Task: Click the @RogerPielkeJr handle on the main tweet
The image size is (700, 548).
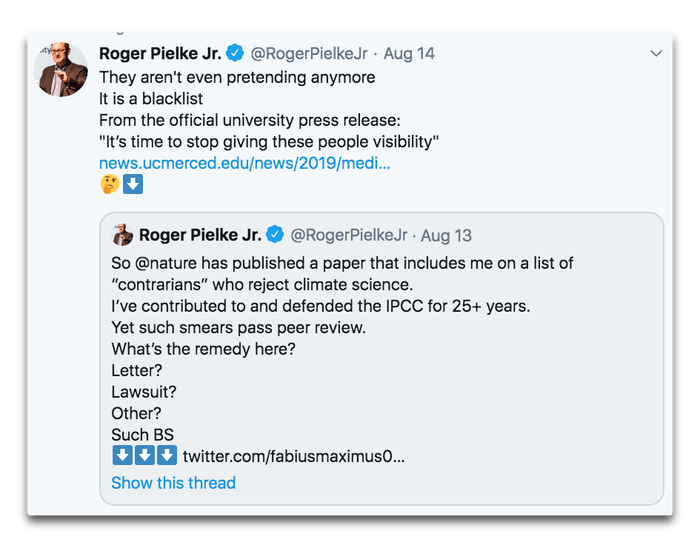Action: click(x=312, y=54)
